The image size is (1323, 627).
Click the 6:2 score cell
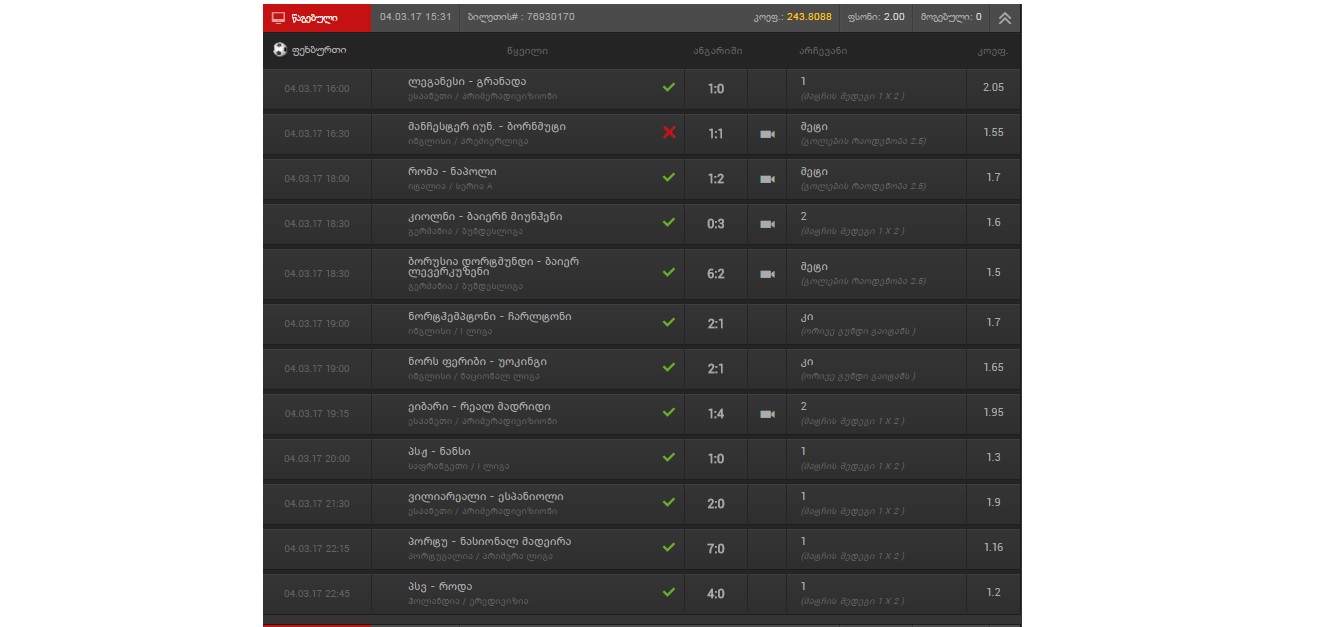click(x=716, y=274)
